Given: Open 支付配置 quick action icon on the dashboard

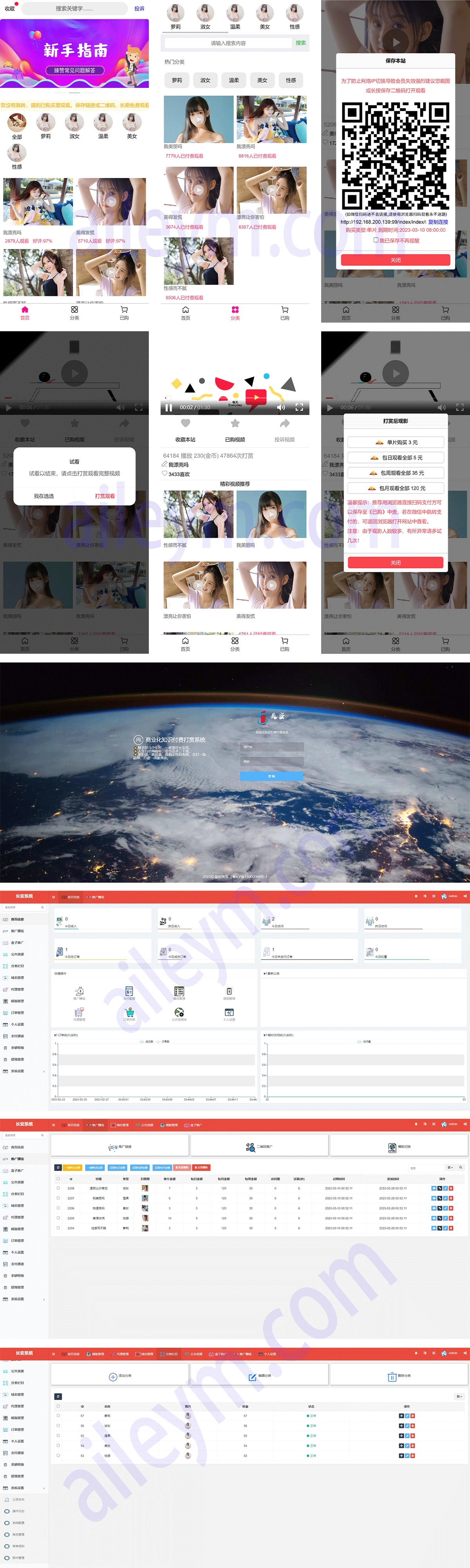Looking at the screenshot, I should click(129, 992).
